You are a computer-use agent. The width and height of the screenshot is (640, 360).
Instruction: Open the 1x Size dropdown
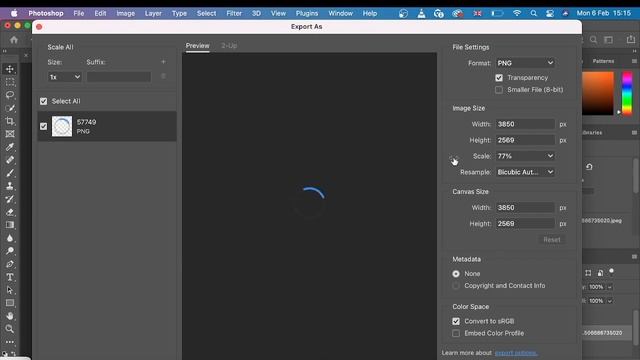click(x=64, y=77)
